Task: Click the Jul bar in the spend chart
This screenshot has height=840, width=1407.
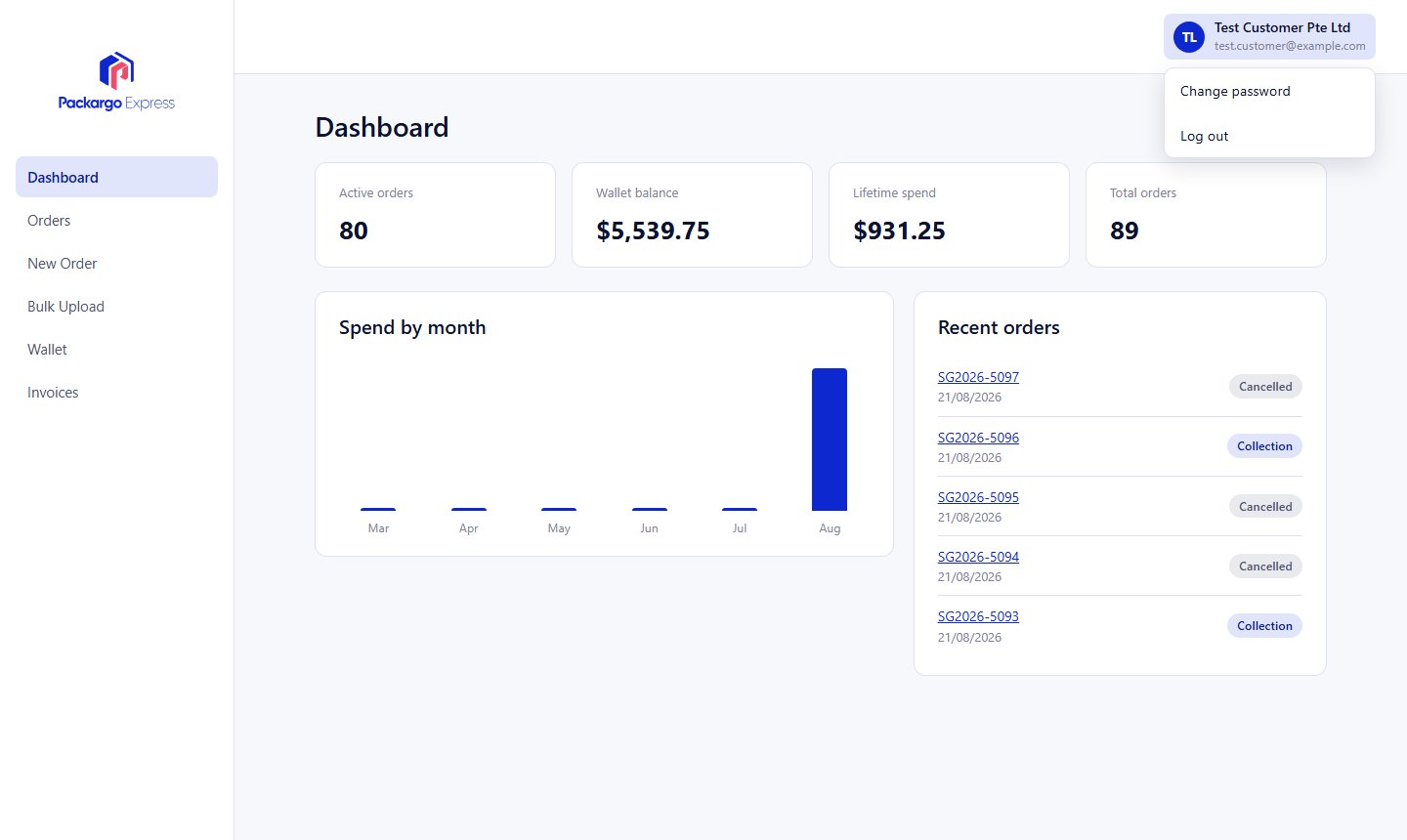Action: (x=740, y=509)
